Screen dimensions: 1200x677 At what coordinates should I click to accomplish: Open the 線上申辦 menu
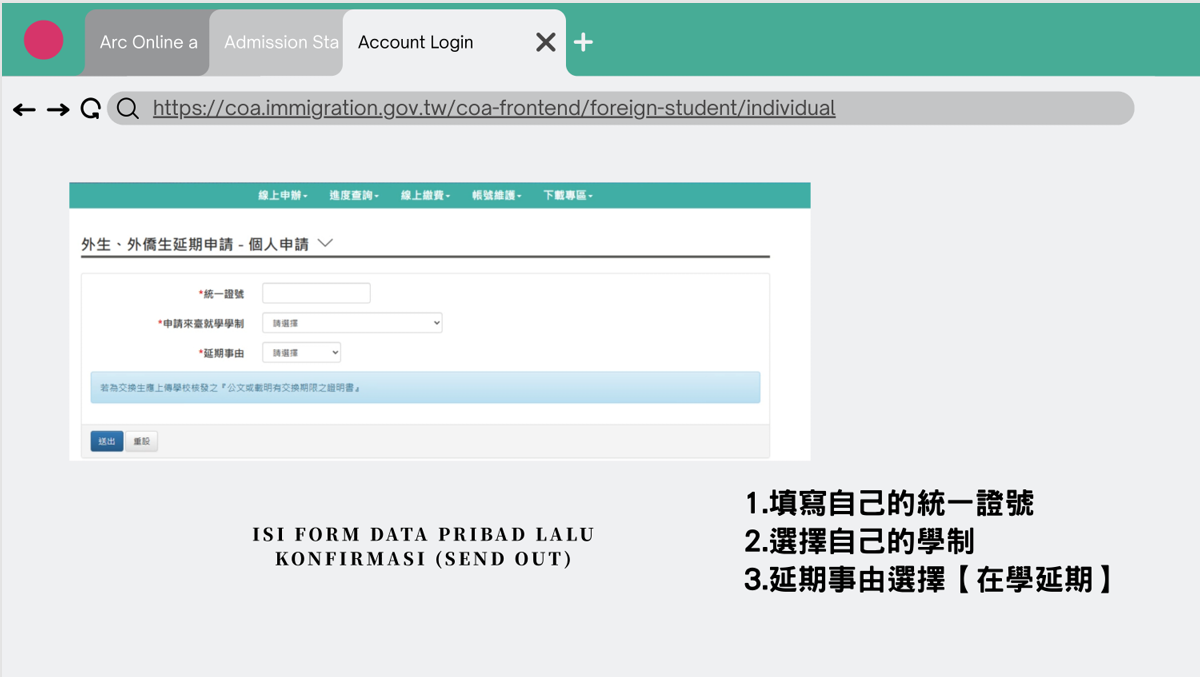coord(283,196)
